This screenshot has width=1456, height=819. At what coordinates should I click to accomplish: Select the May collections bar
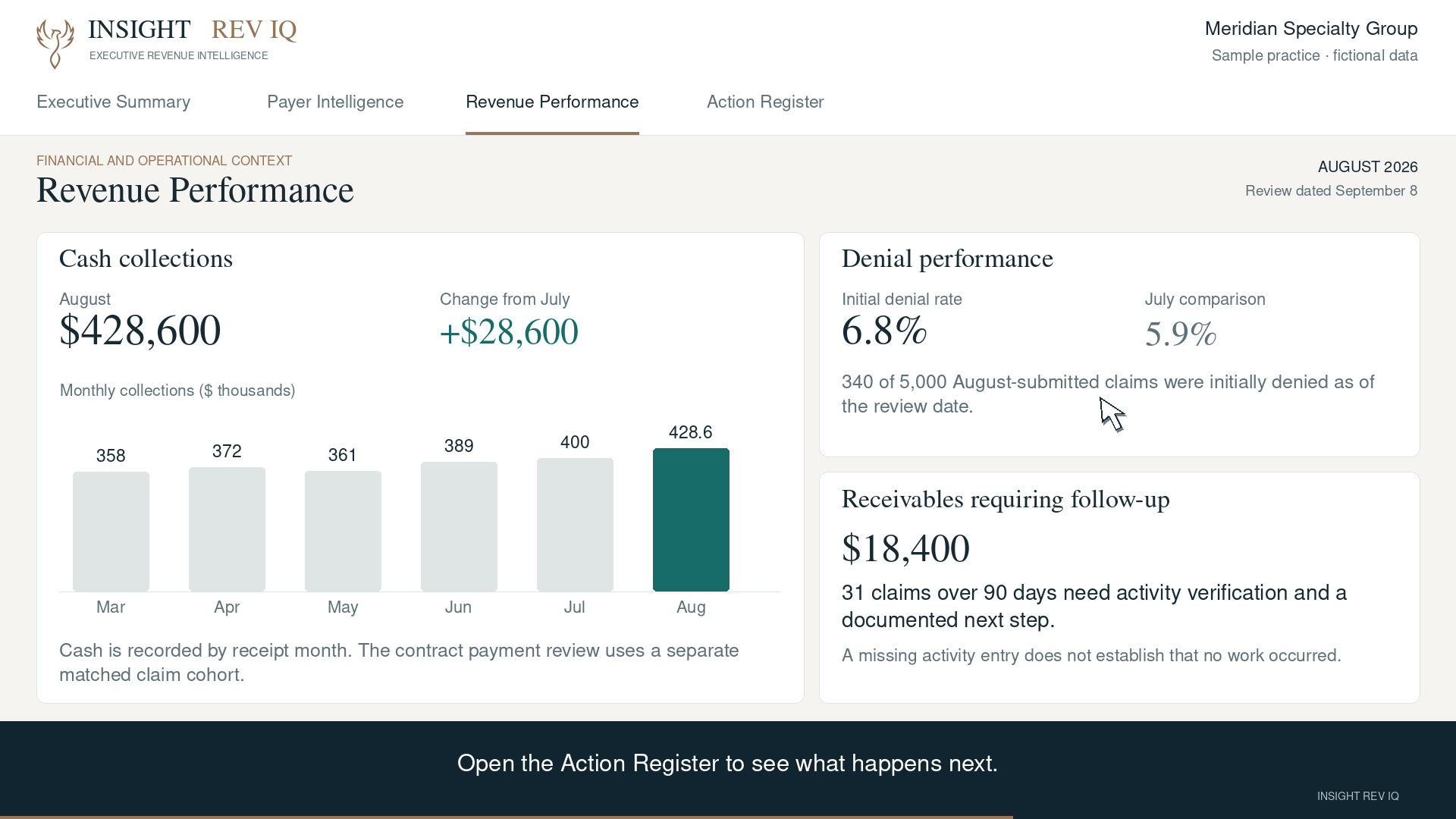pos(343,531)
